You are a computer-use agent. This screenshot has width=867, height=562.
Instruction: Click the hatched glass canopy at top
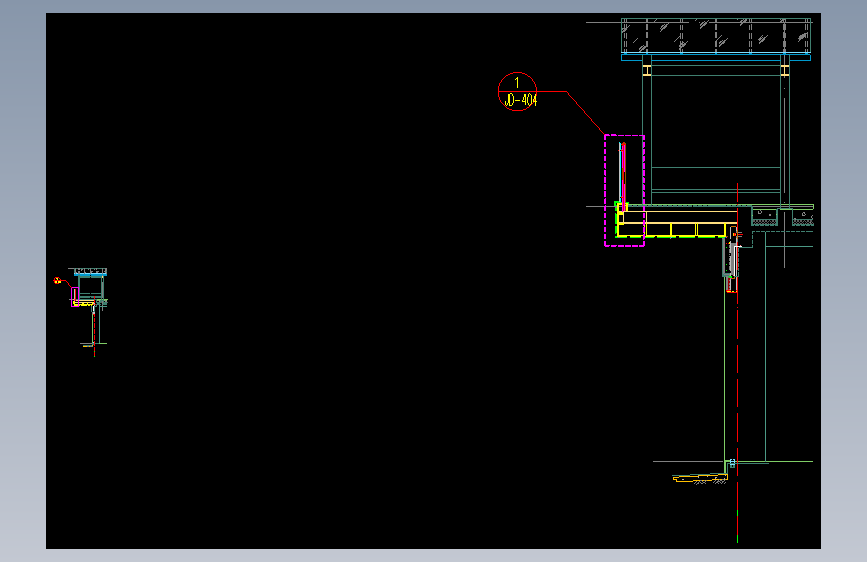716,36
